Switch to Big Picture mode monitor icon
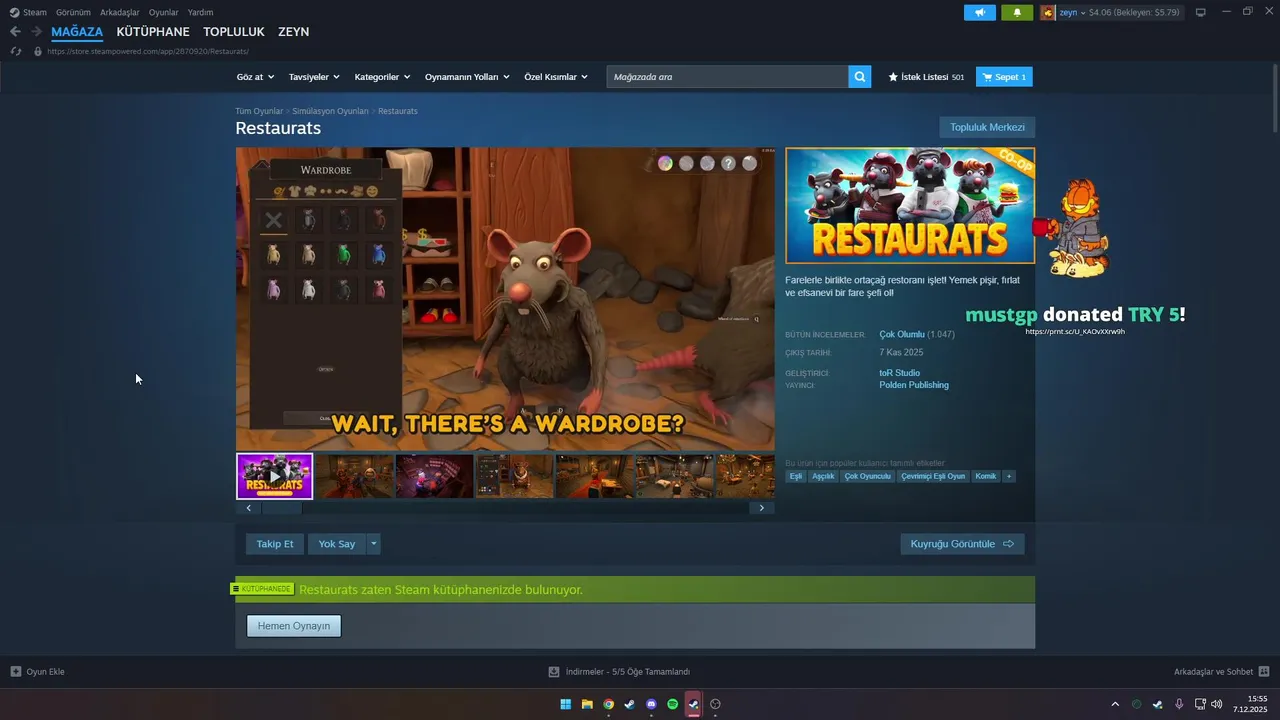 [1200, 12]
